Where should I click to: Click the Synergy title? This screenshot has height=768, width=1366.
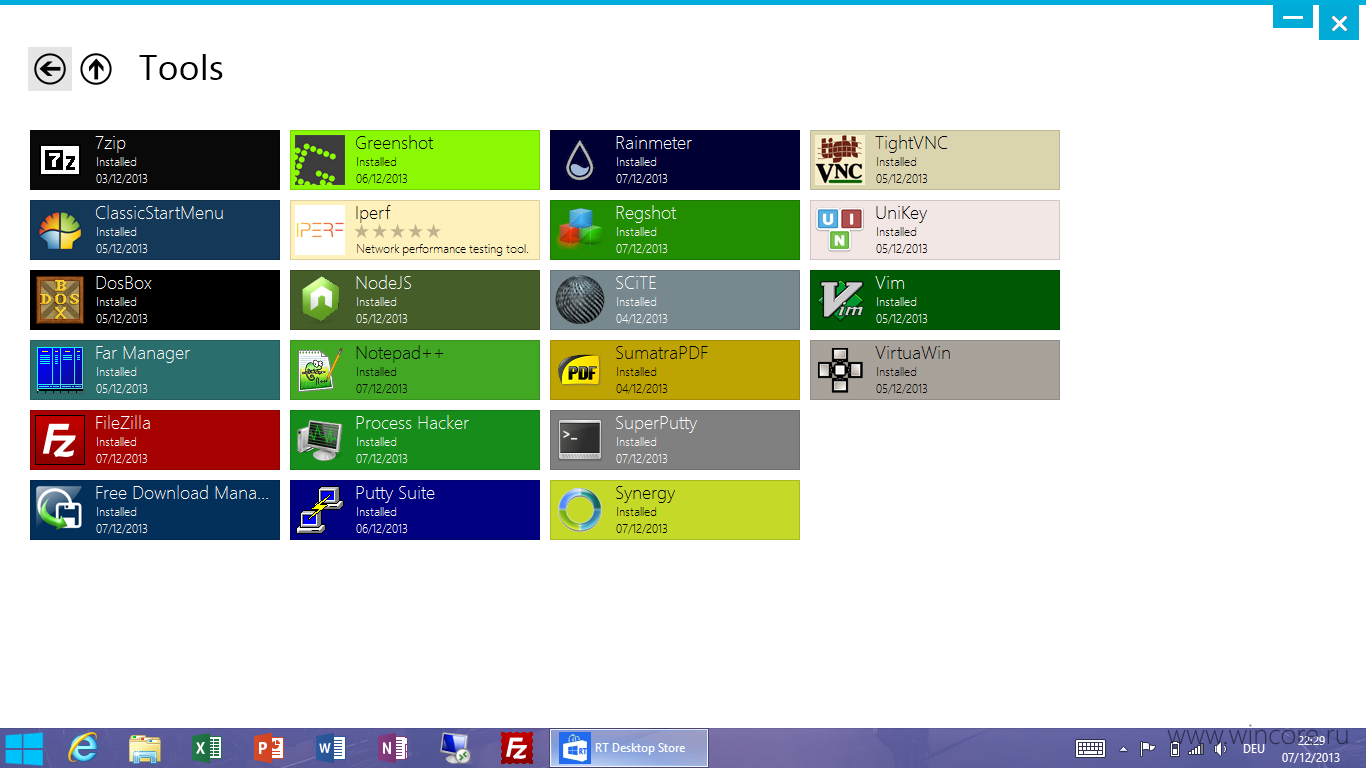pos(645,493)
